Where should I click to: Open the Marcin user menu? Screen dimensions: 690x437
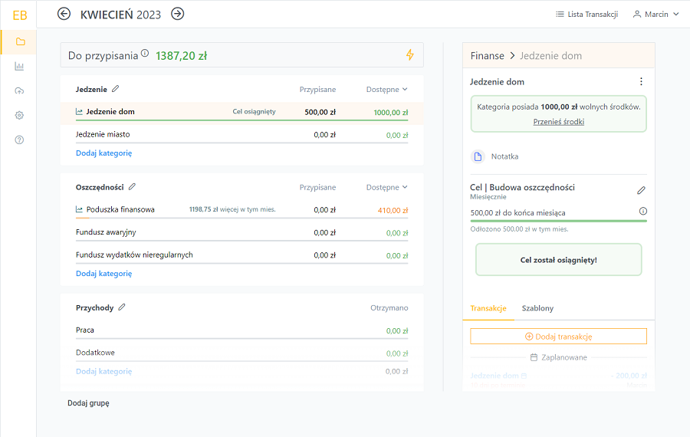(656, 14)
